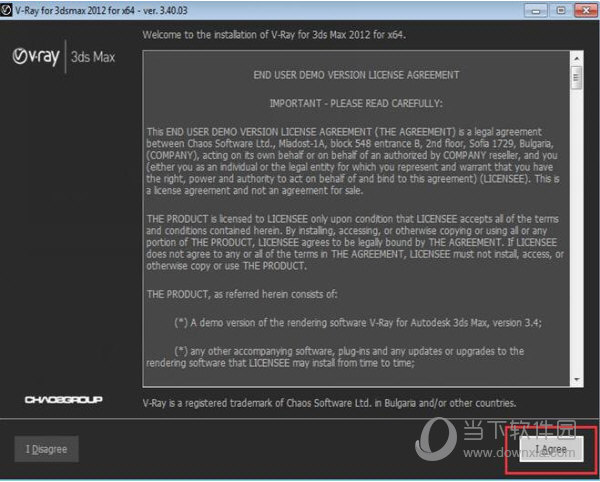
Task: Close the V-Ray installer window
Action: (x=586, y=11)
